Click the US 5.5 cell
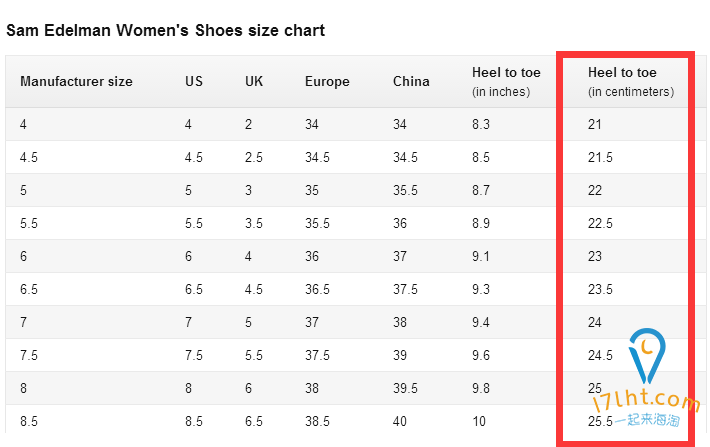This screenshot has width=710, height=447. pos(193,224)
